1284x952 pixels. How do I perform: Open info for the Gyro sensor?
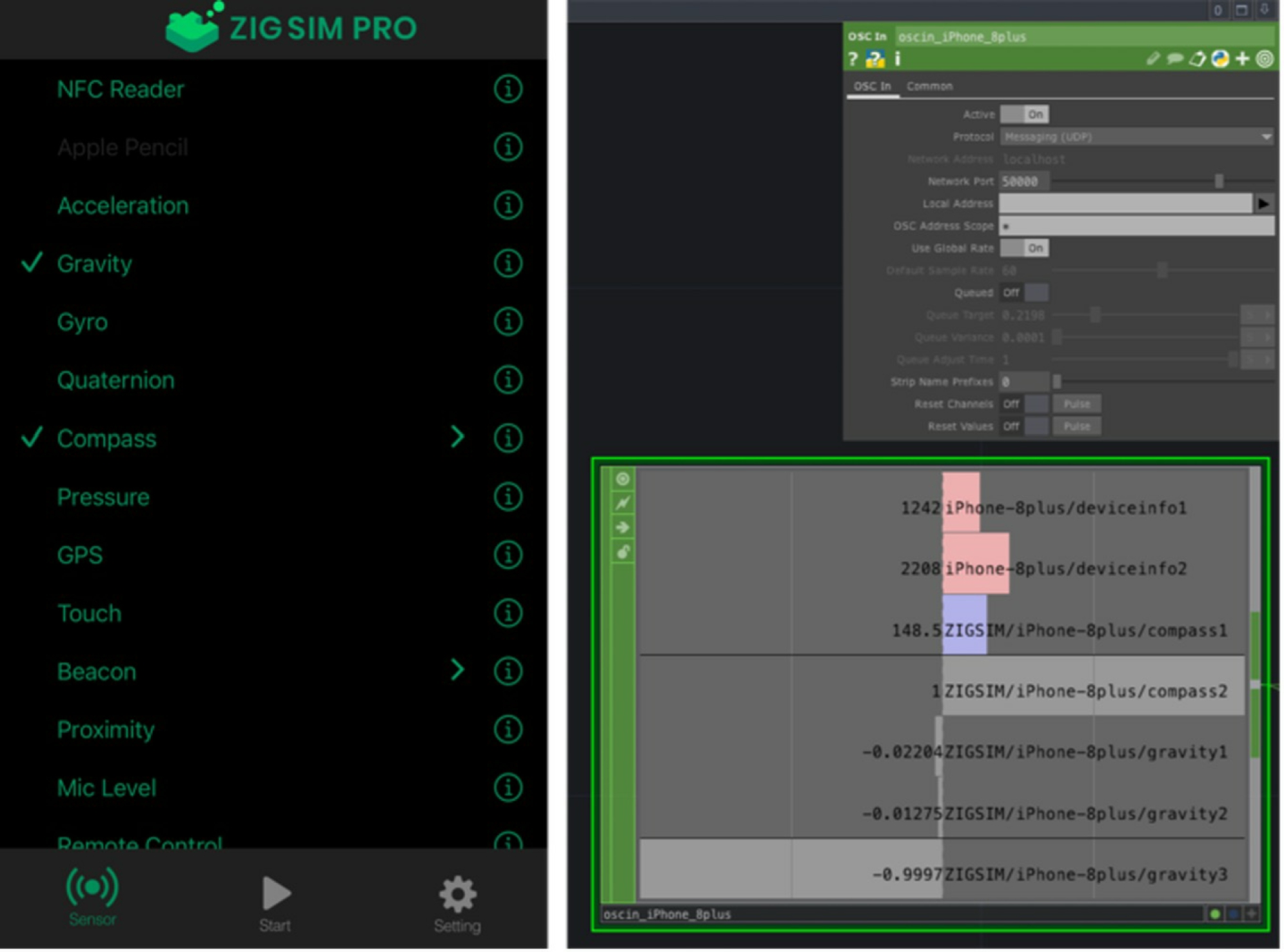click(x=508, y=321)
